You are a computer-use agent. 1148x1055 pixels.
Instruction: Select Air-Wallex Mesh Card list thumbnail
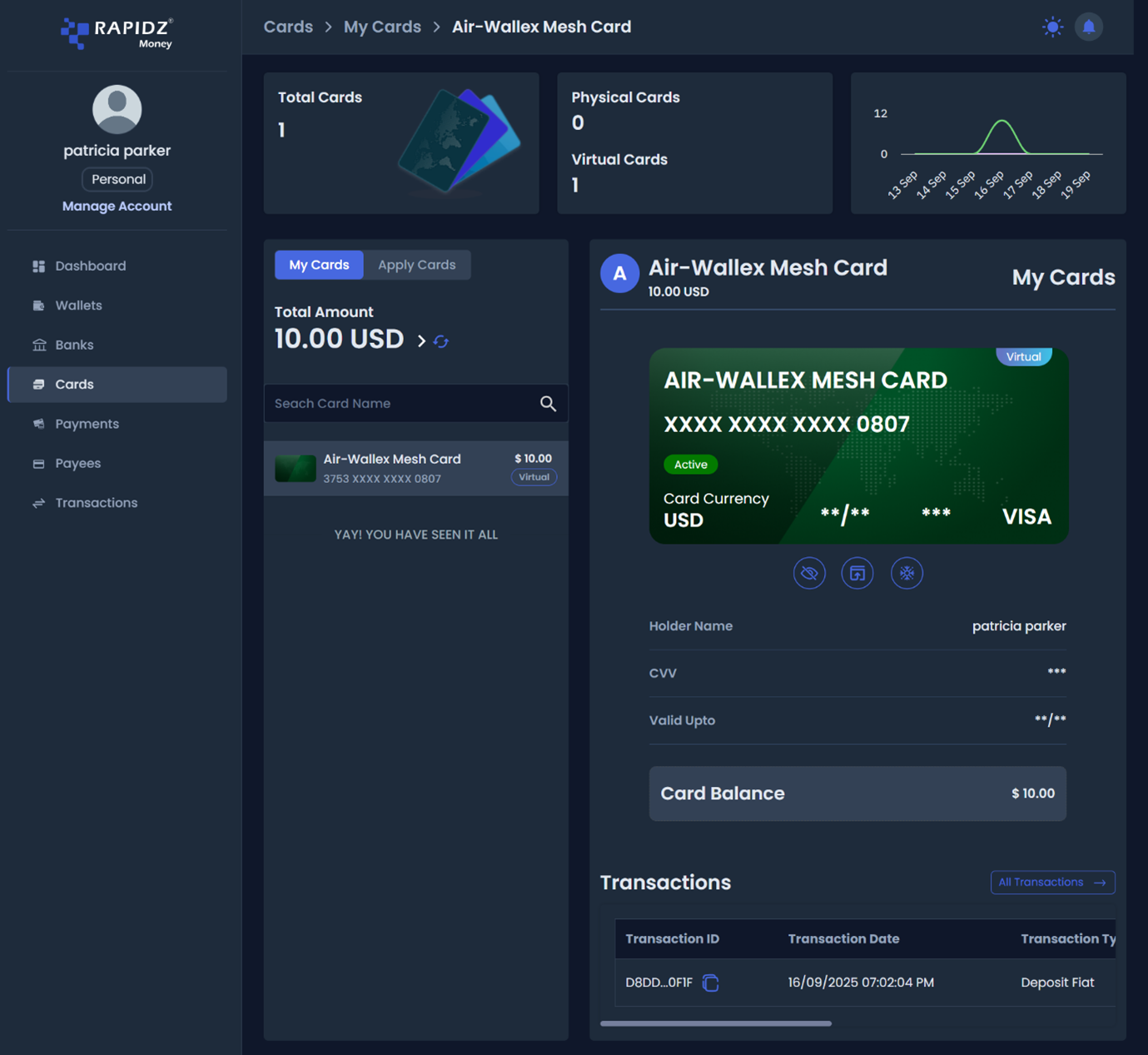click(295, 469)
